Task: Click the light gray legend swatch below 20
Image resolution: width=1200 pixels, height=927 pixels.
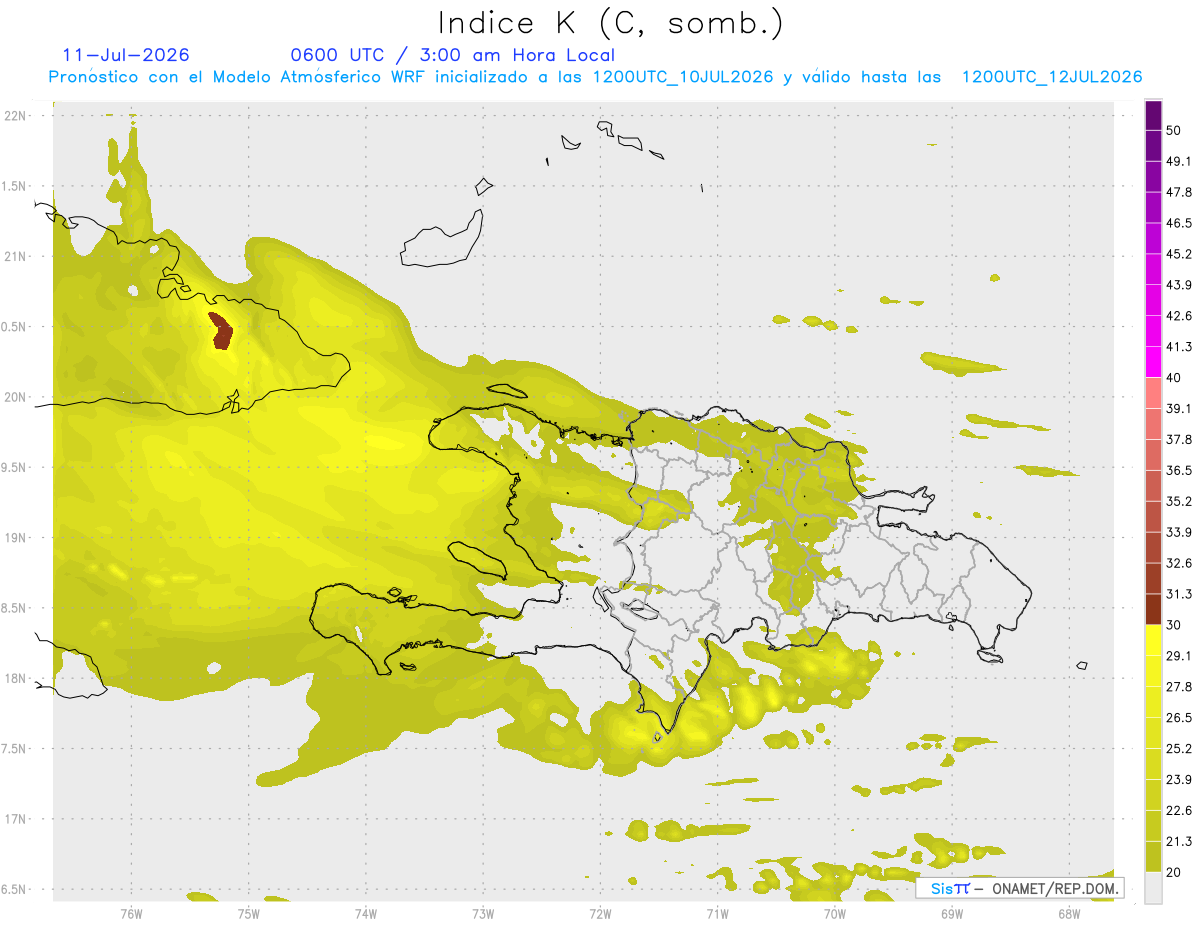Action: (x=1153, y=888)
